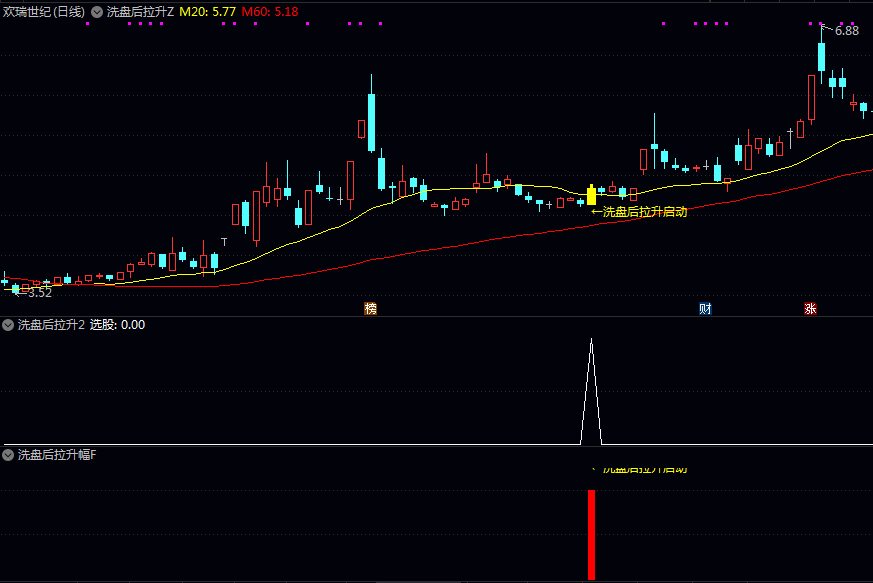Select the 洗盘后拉升2 indicator name label

pos(51,325)
